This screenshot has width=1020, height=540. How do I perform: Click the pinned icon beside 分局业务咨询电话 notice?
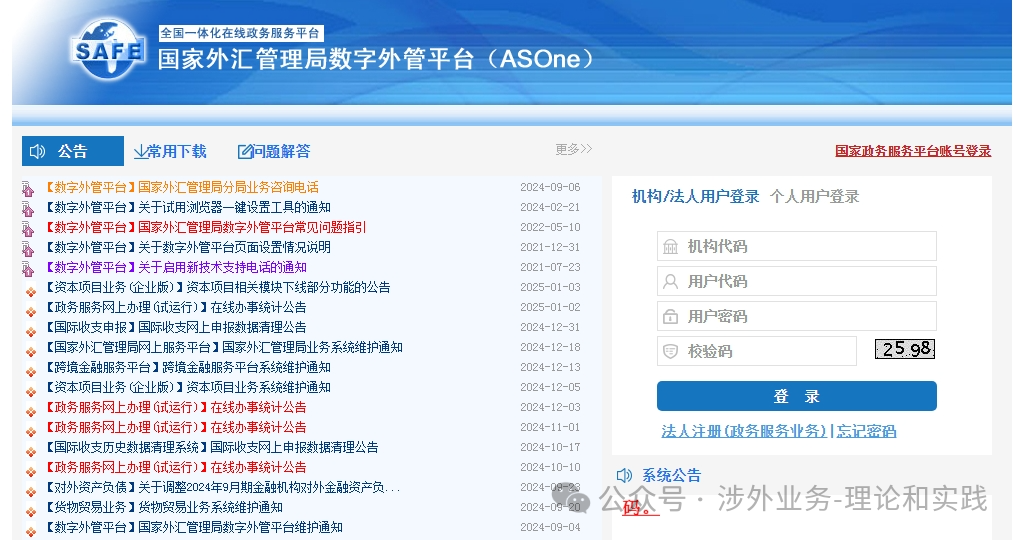(27, 189)
